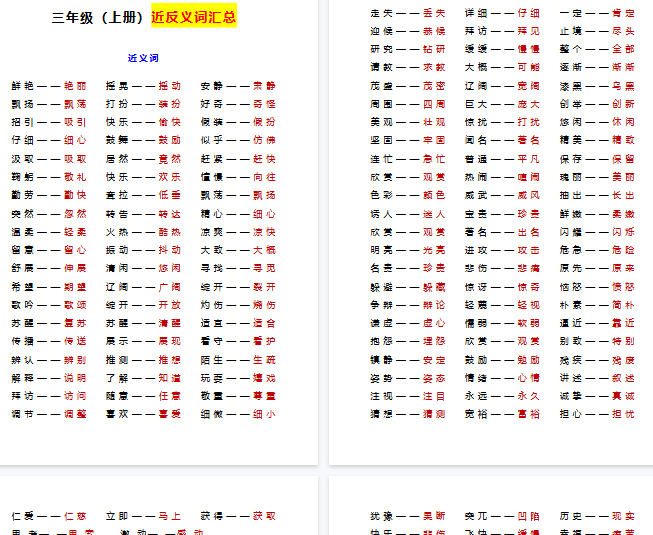Select the pair 立即——马上
The height and width of the screenshot is (535, 653).
[143, 517]
